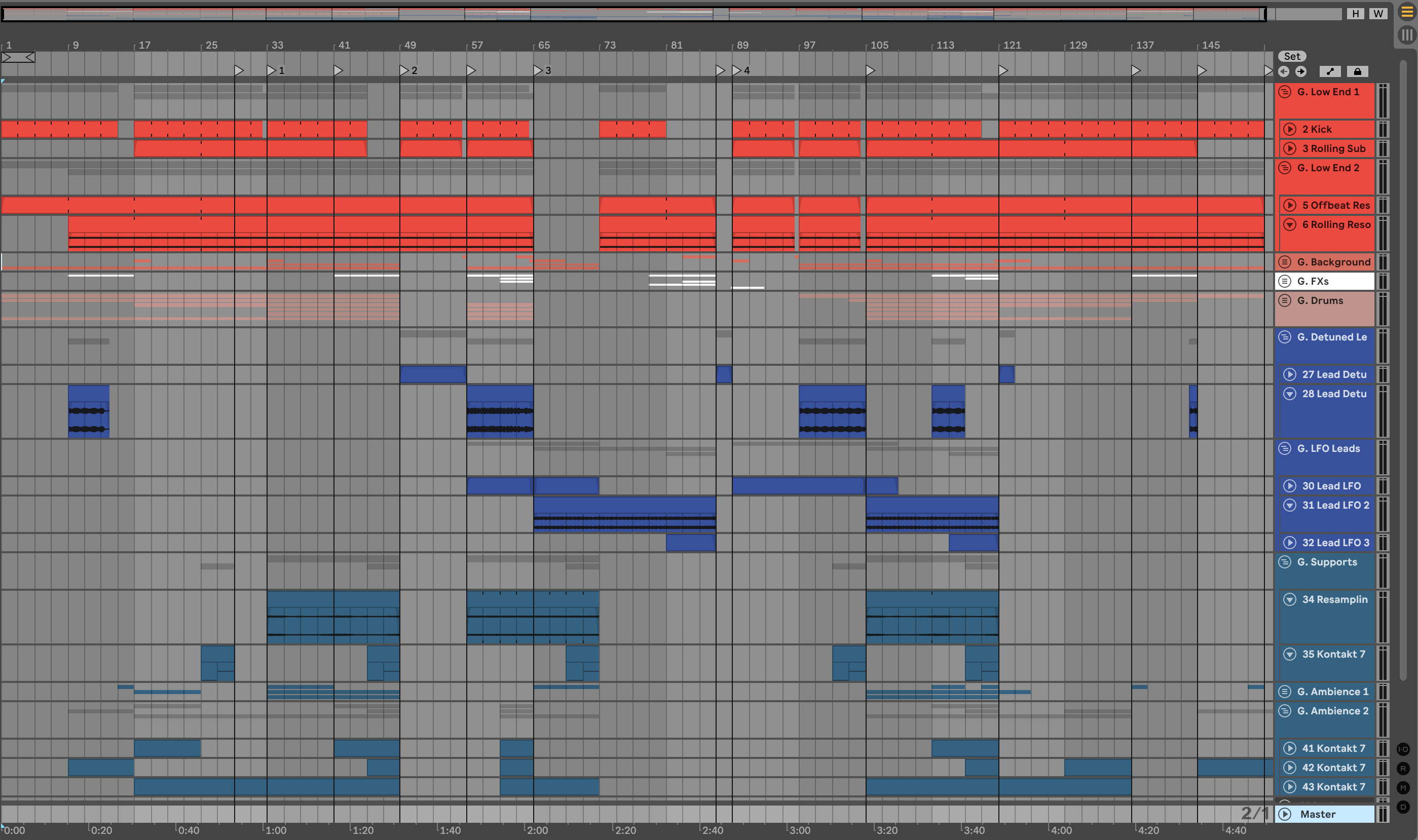Toggle the Returns (R) section visibility
This screenshot has height=840, width=1418.
1403,768
